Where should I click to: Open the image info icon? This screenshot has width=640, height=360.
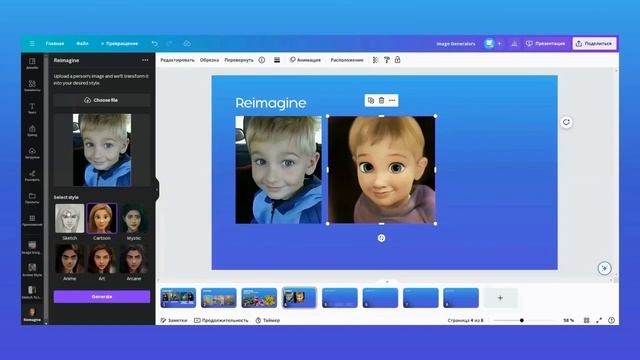(262, 60)
